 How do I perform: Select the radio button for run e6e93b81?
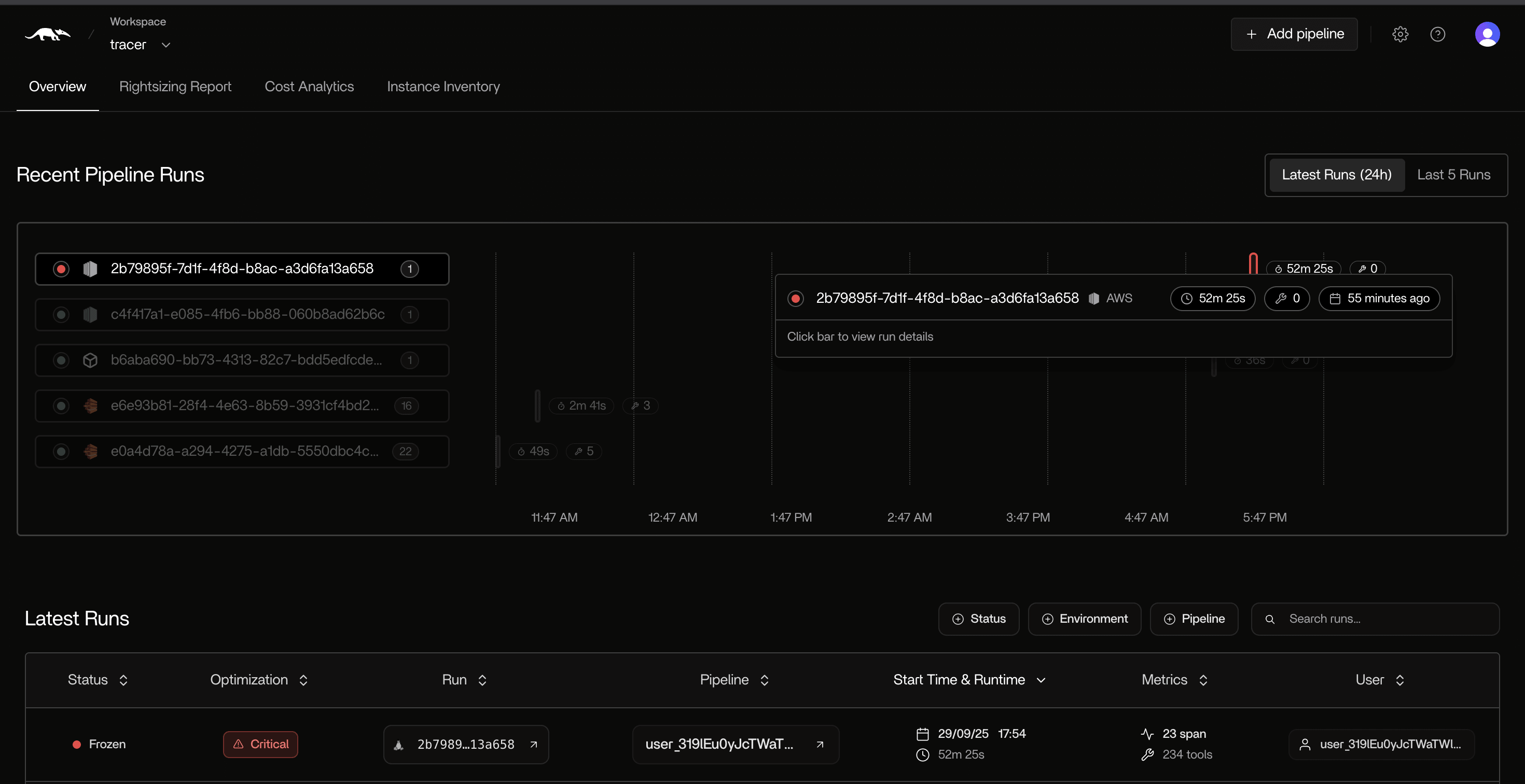coord(61,406)
